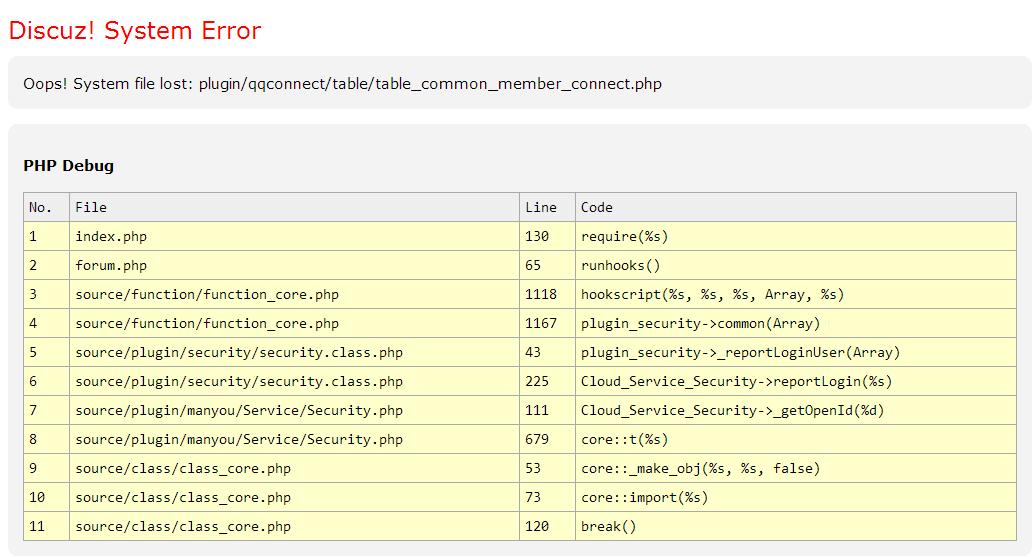Click the 'core::import(%s)' code cell
Screen dimensions: 1034x557
coord(644,497)
